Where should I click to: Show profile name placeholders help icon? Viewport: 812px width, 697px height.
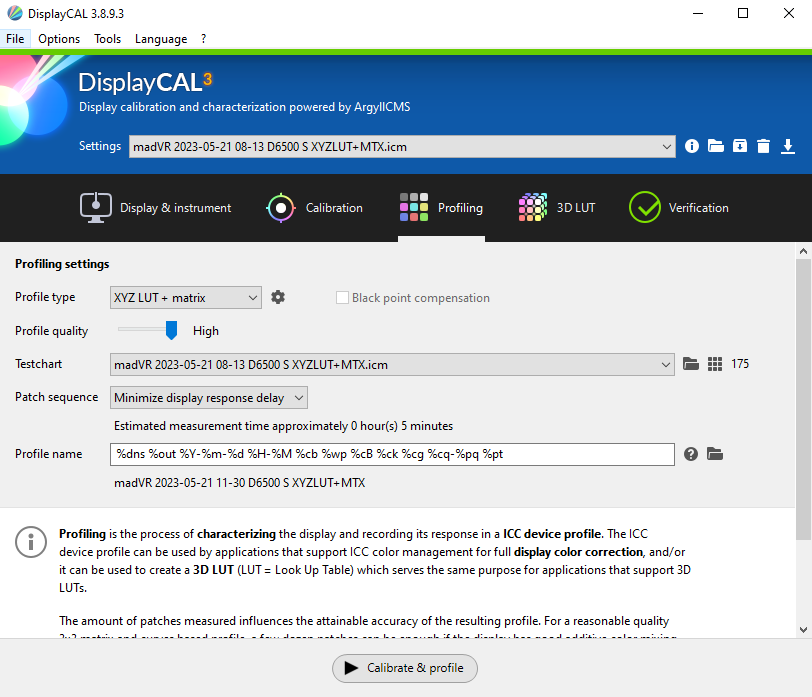click(x=690, y=454)
